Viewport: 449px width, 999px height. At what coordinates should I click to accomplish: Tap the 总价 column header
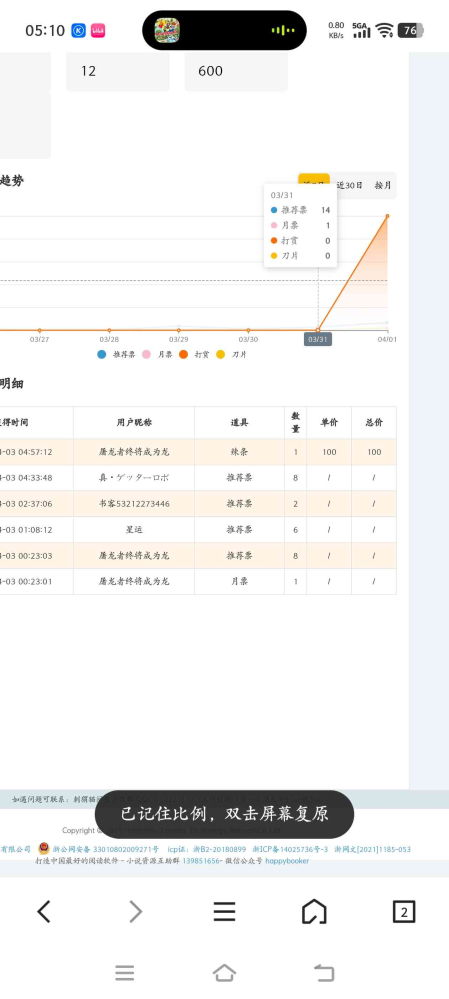pos(374,422)
